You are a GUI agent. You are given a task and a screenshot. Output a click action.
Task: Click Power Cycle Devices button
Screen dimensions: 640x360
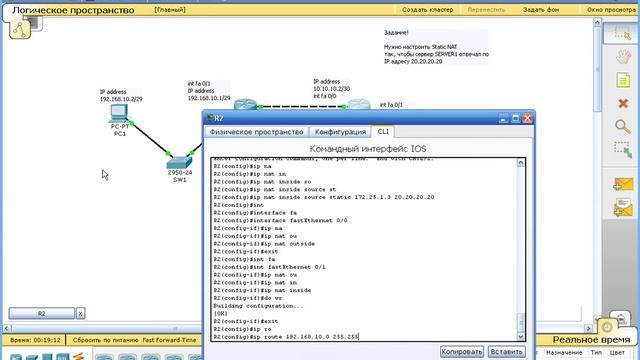click(106, 340)
